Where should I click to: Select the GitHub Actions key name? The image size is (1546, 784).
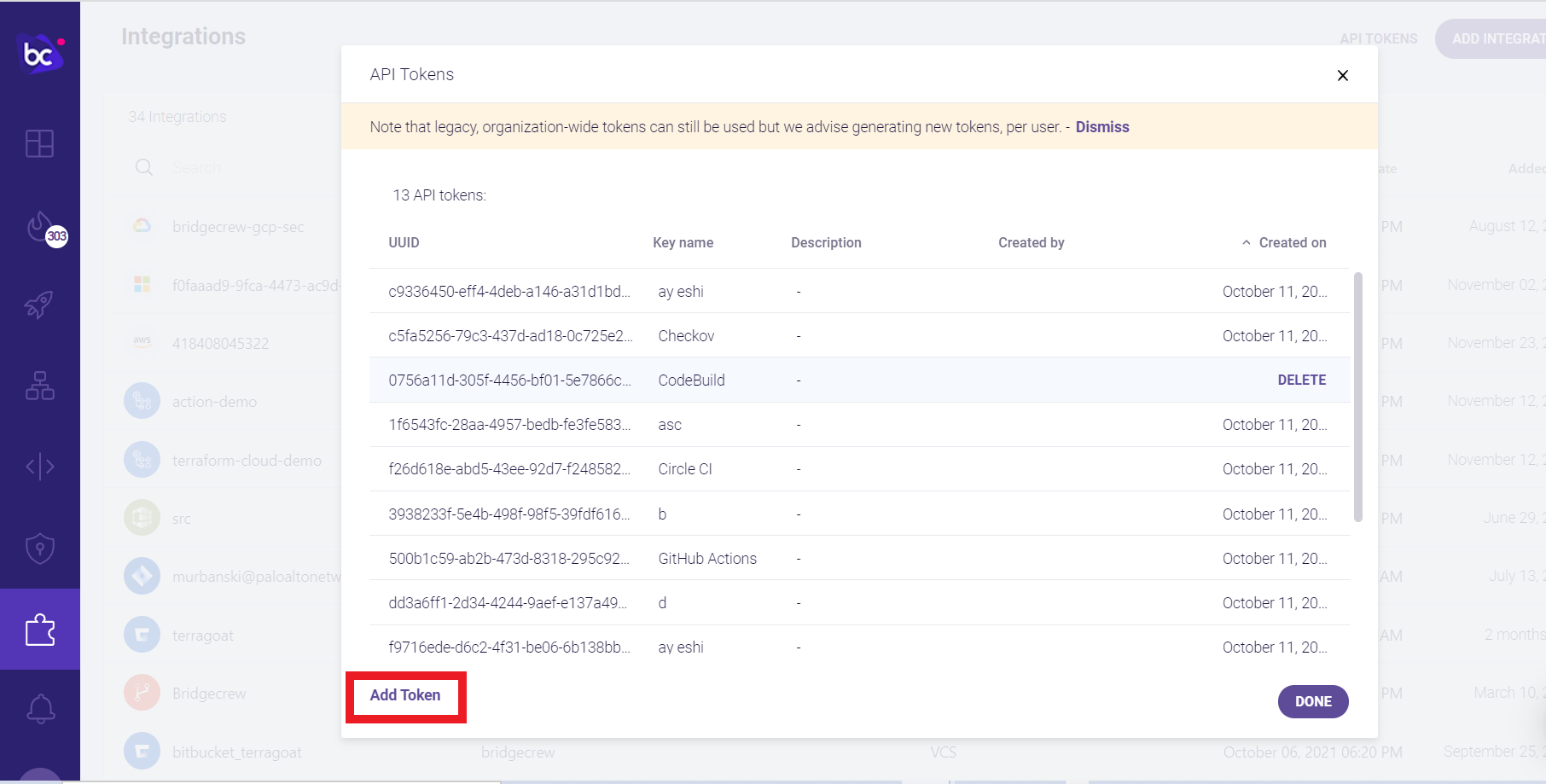point(707,559)
